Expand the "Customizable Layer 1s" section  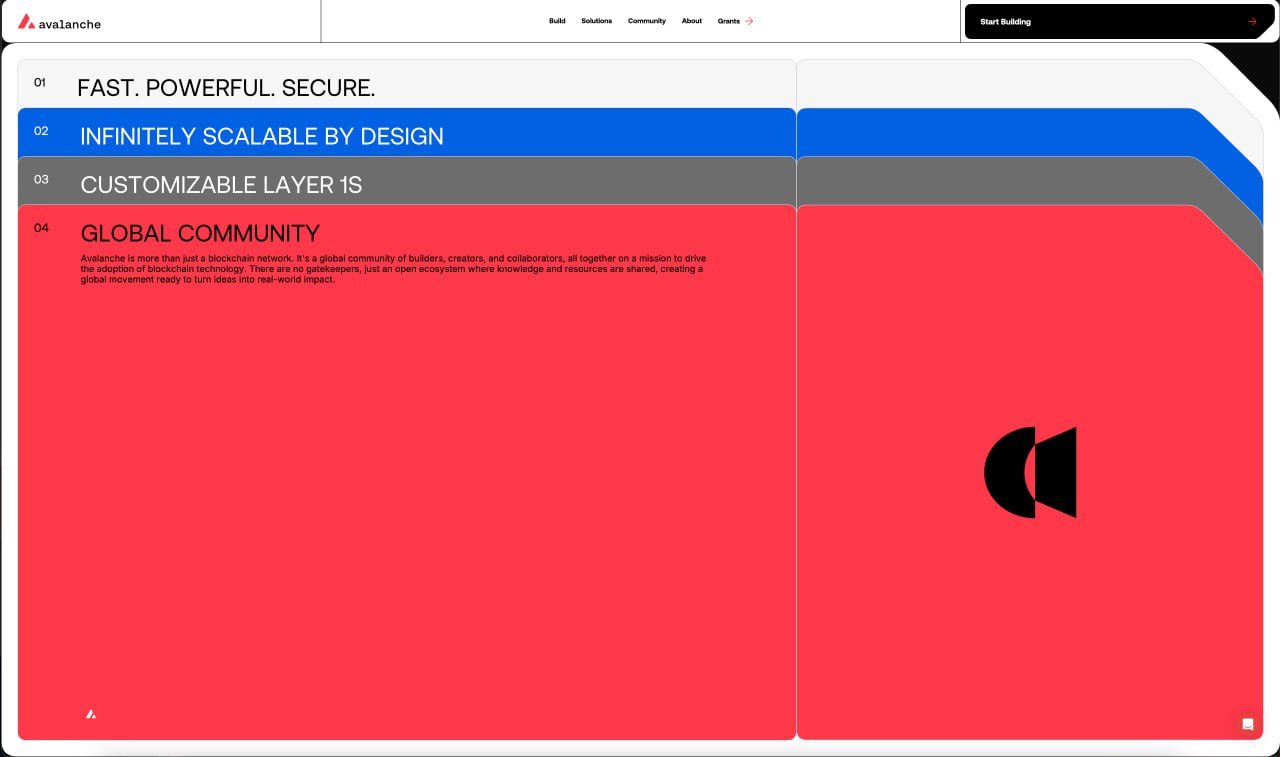click(x=221, y=185)
